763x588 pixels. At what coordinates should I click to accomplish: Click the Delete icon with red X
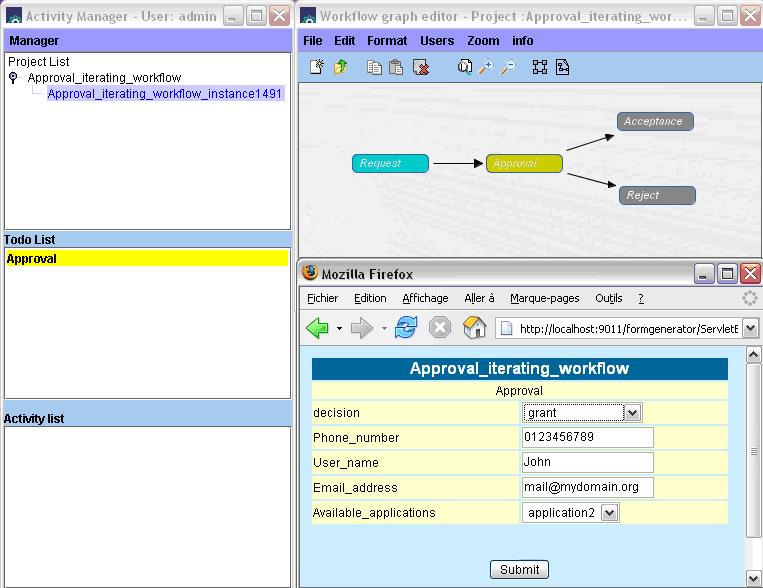point(421,67)
